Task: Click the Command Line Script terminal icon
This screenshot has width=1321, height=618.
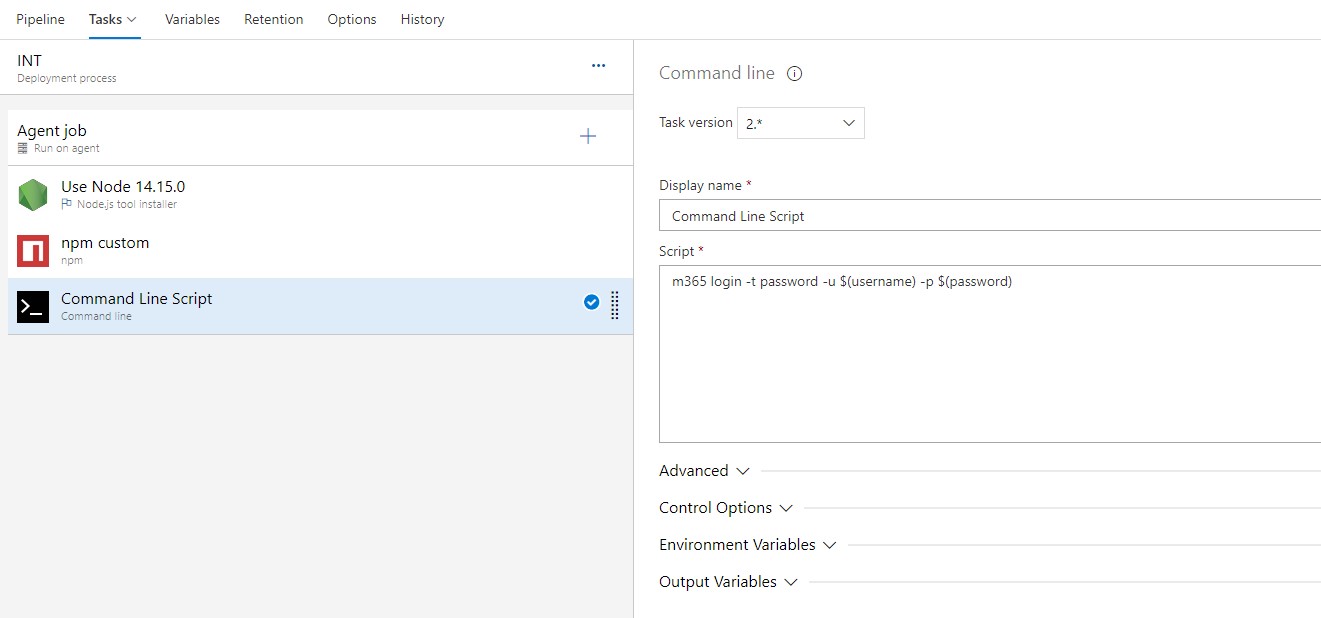Action: [33, 307]
